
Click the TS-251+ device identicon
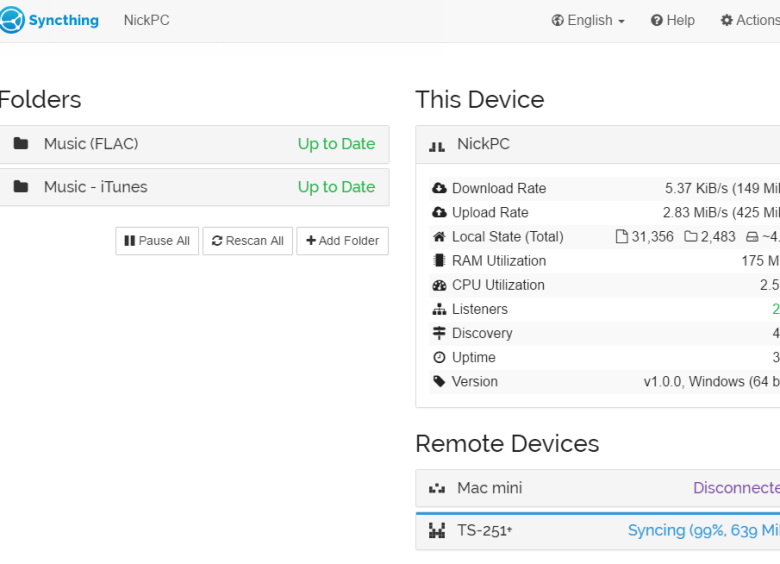pos(437,531)
